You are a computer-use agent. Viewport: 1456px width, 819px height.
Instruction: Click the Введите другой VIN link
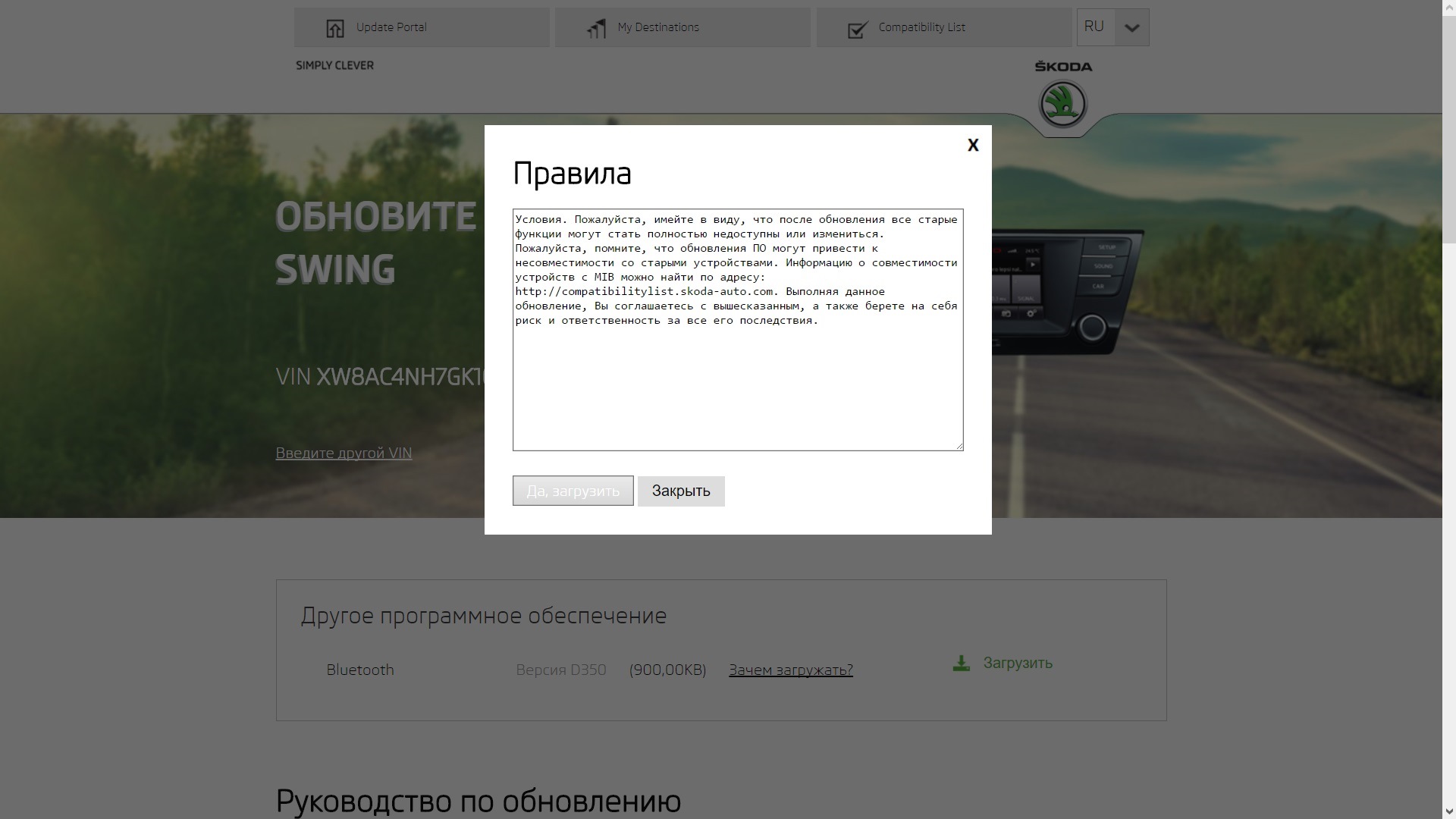(344, 453)
